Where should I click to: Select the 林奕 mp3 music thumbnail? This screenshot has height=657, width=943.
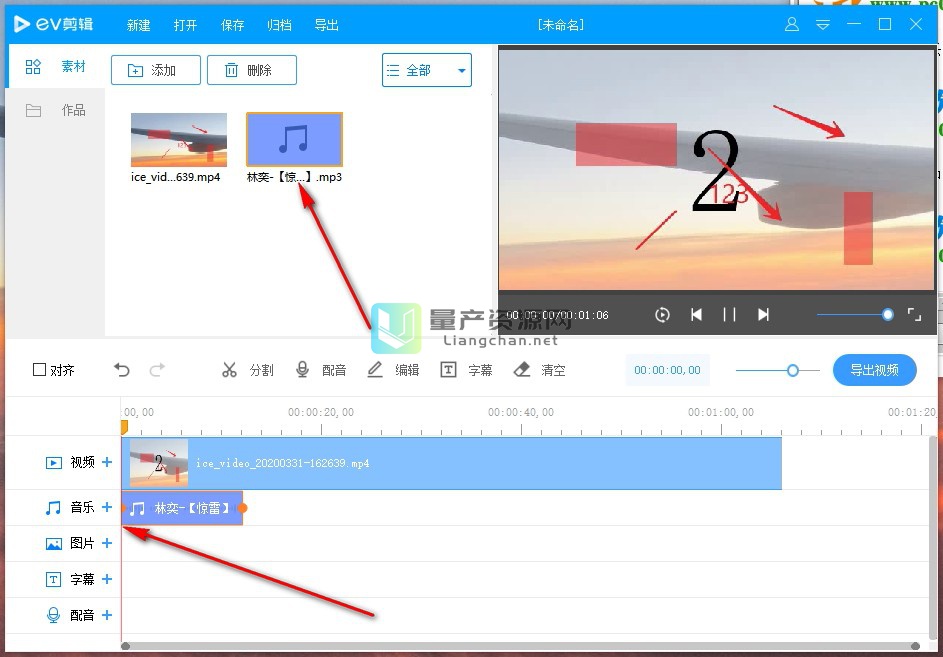(295, 140)
